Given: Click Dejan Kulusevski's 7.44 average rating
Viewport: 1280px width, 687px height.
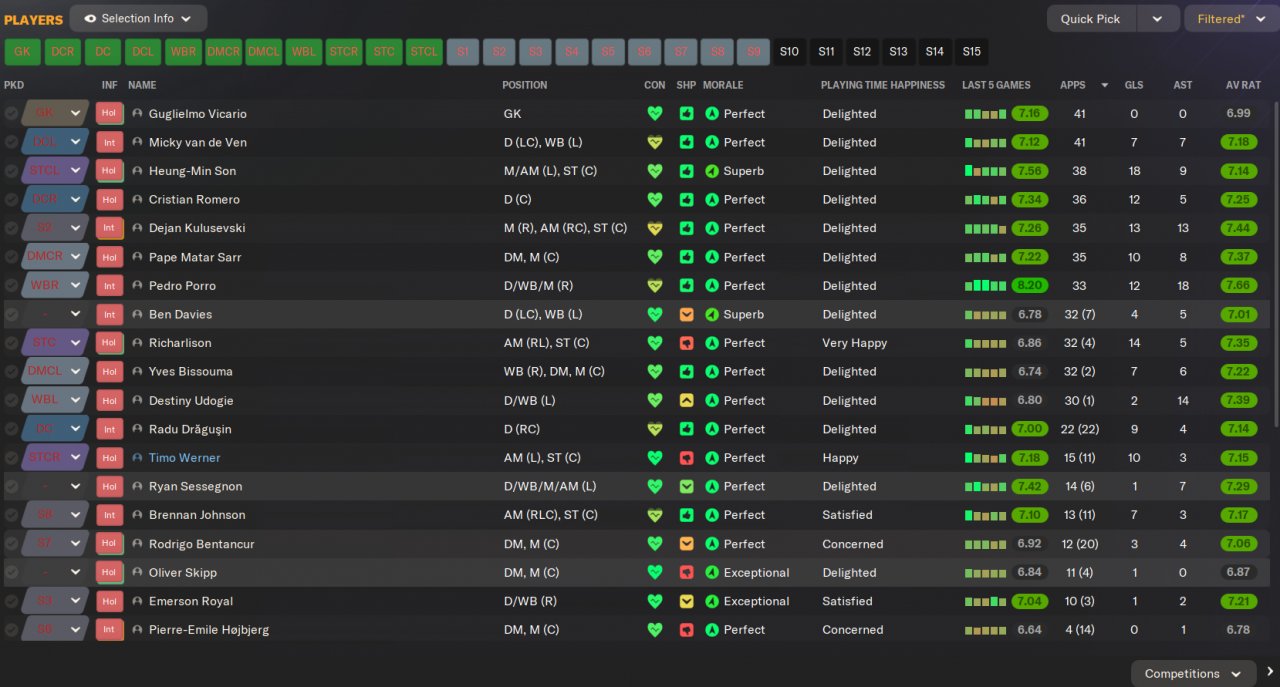Looking at the screenshot, I should [1238, 228].
